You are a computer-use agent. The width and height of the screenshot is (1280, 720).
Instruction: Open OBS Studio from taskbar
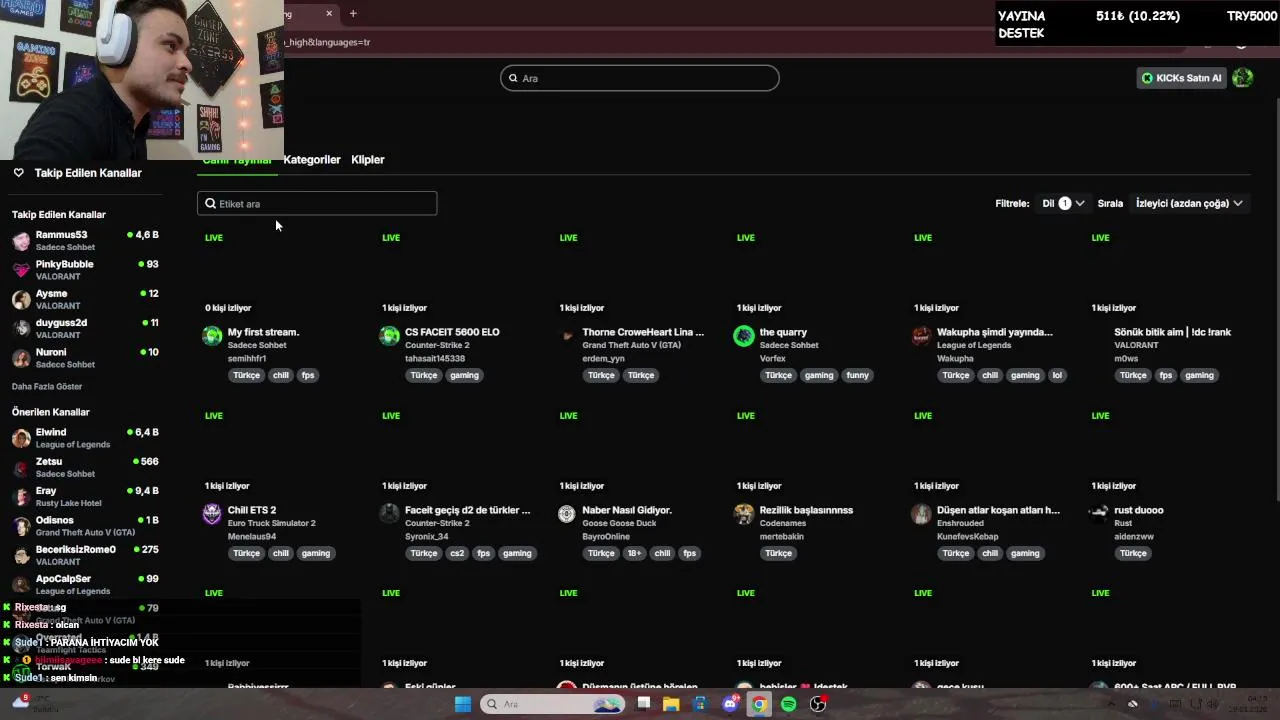coord(818,704)
